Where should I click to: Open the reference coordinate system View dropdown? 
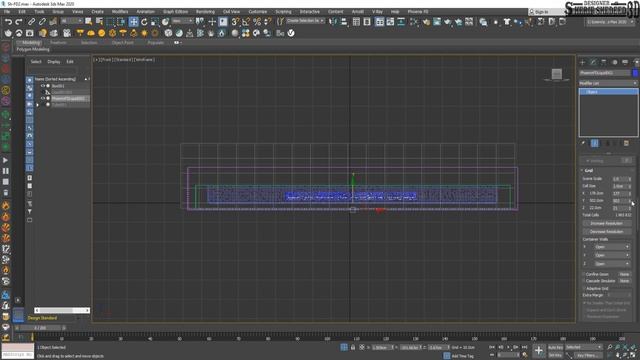pos(182,21)
